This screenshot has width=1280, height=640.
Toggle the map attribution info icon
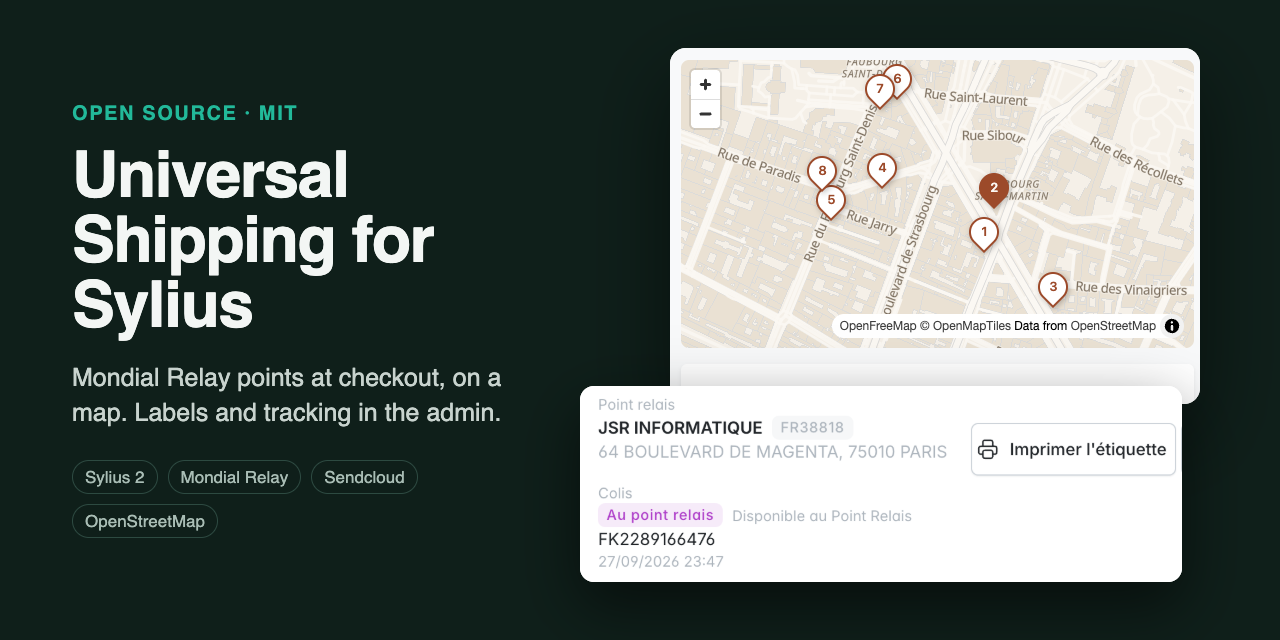pos(1172,326)
